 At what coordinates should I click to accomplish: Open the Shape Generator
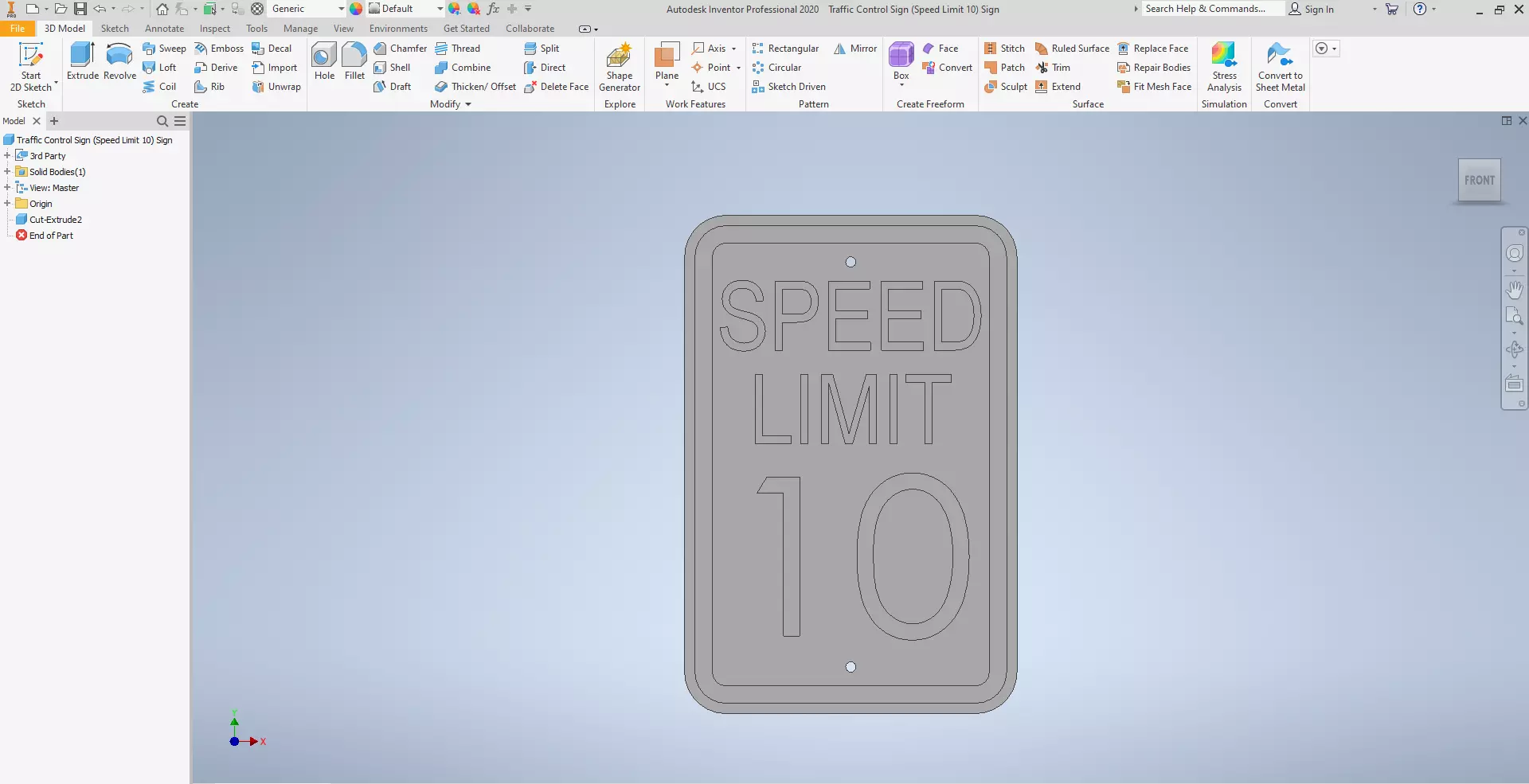pos(620,68)
